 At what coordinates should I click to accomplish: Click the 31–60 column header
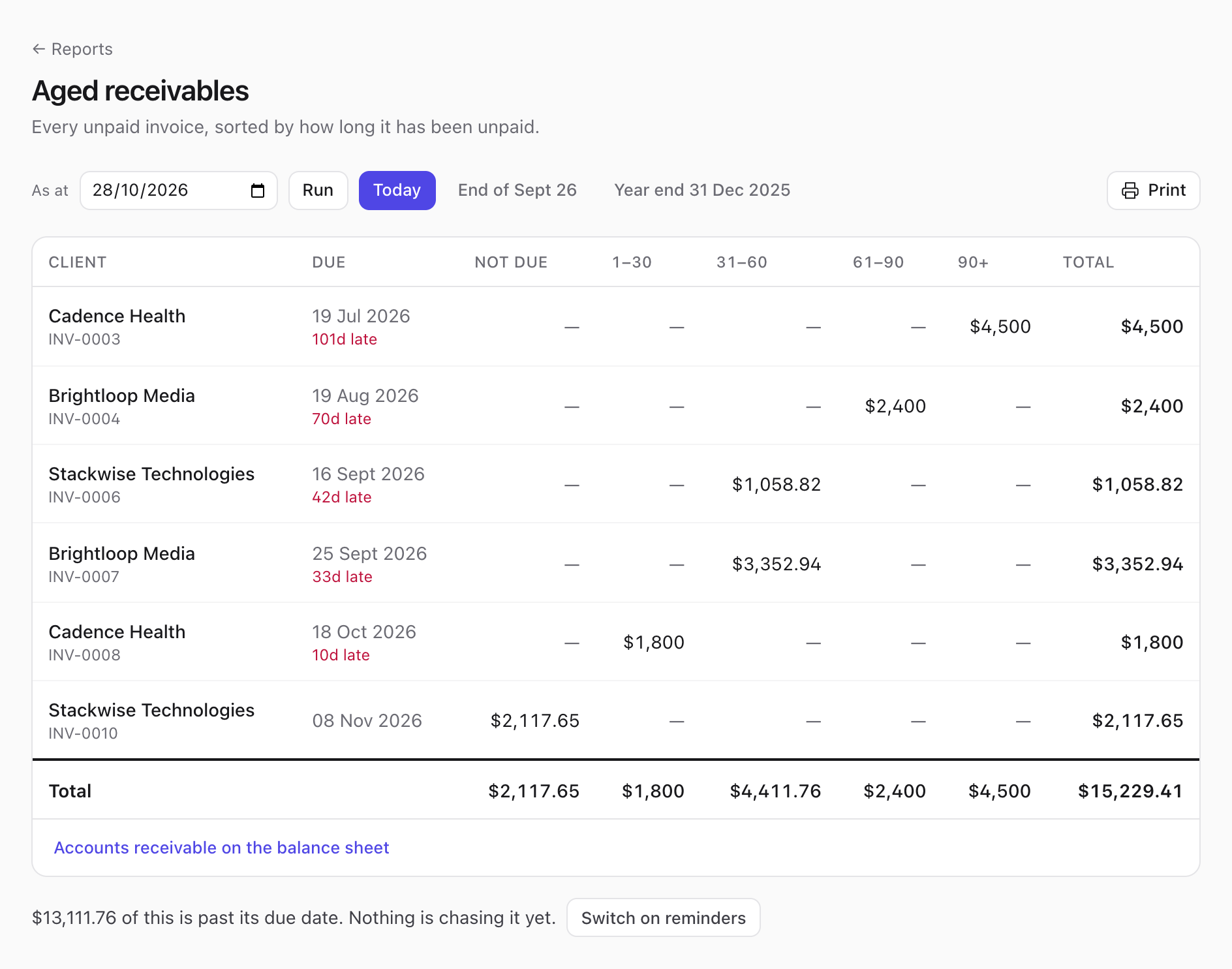(742, 262)
